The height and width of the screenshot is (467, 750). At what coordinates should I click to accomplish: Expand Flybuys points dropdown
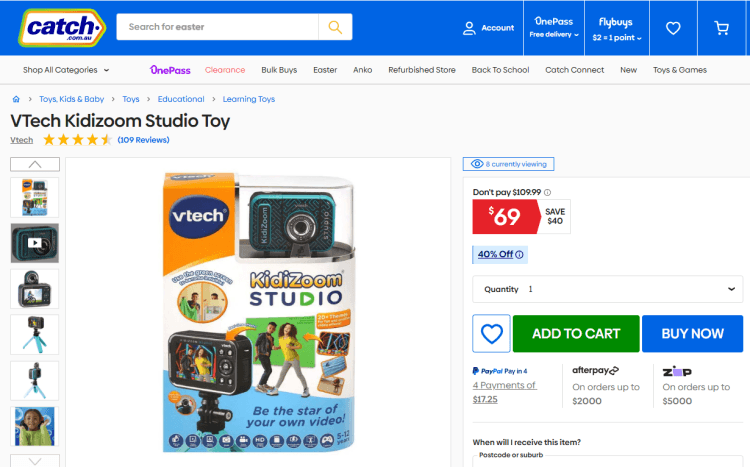coord(617,28)
